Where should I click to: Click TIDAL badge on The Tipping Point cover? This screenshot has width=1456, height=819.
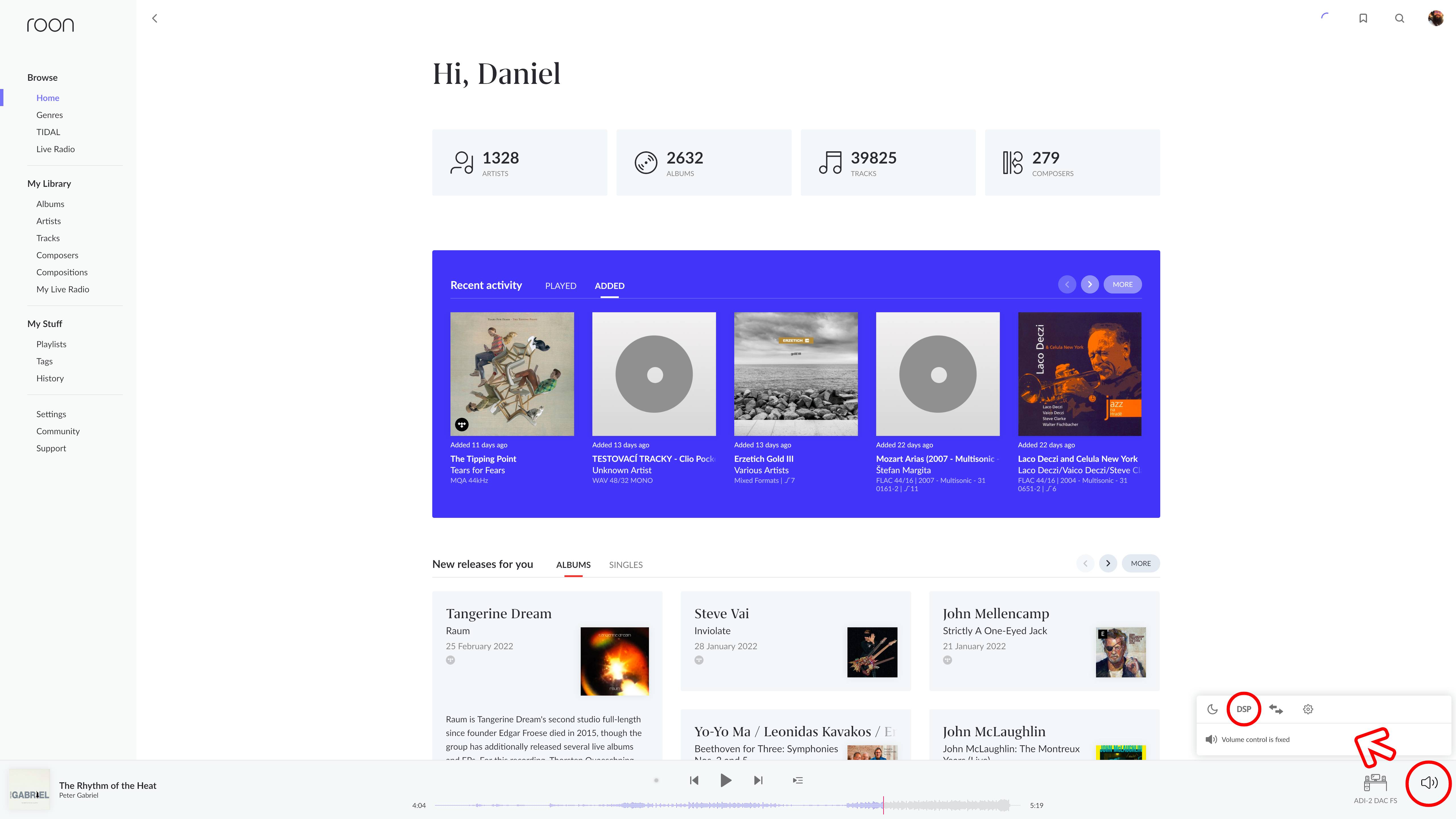(x=462, y=425)
